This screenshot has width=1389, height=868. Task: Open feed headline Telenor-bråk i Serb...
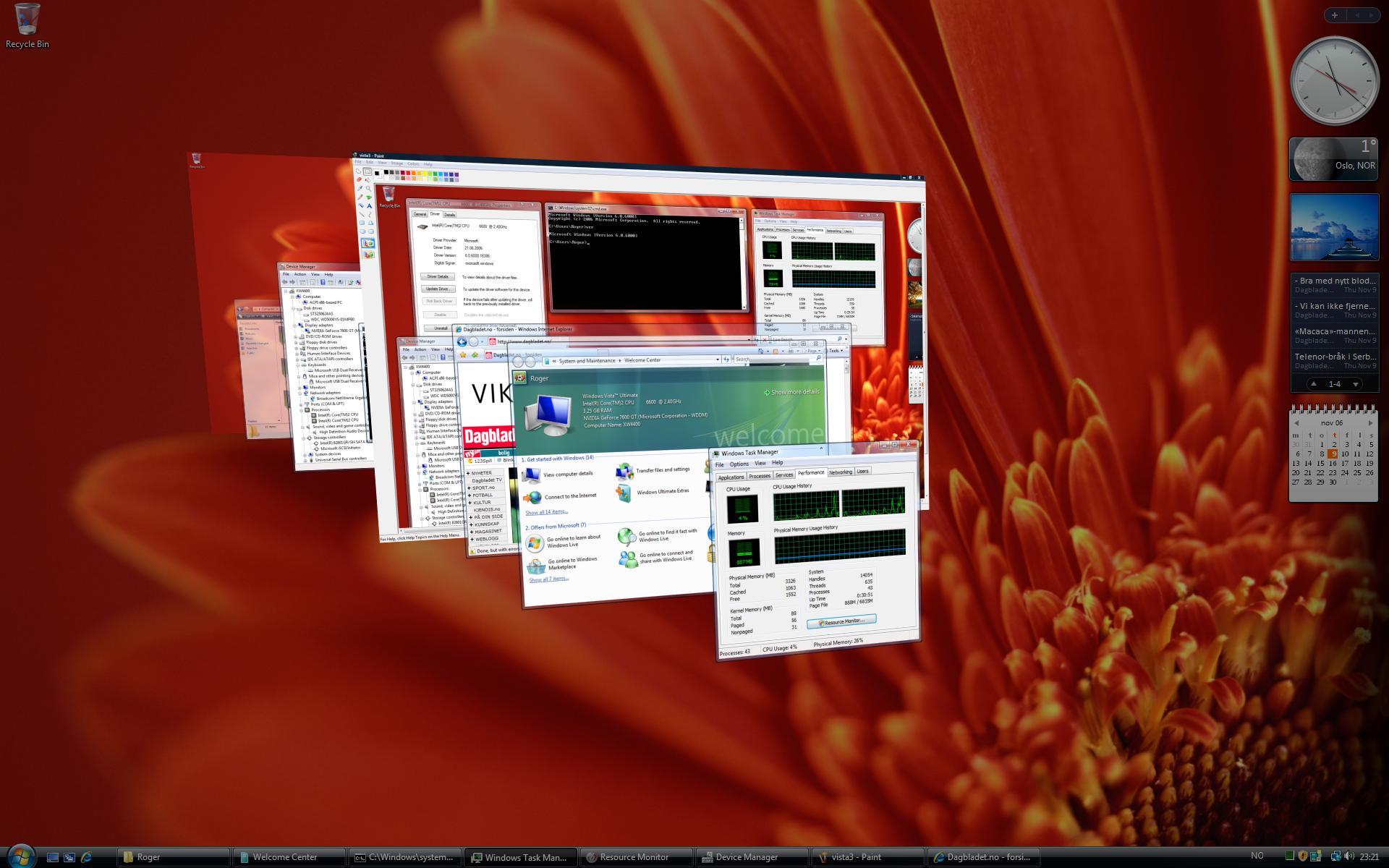click(1335, 357)
